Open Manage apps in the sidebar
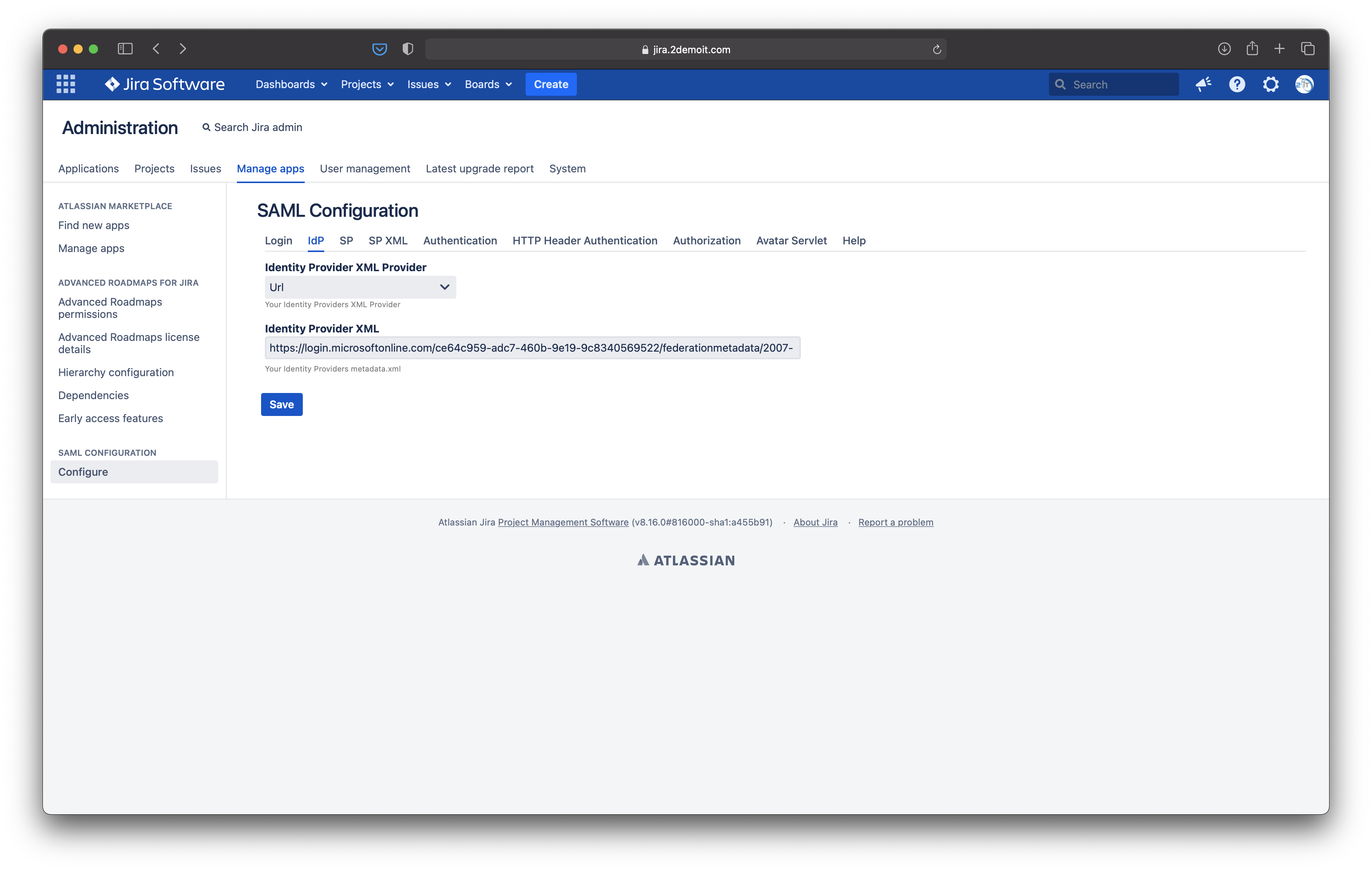 tap(91, 249)
